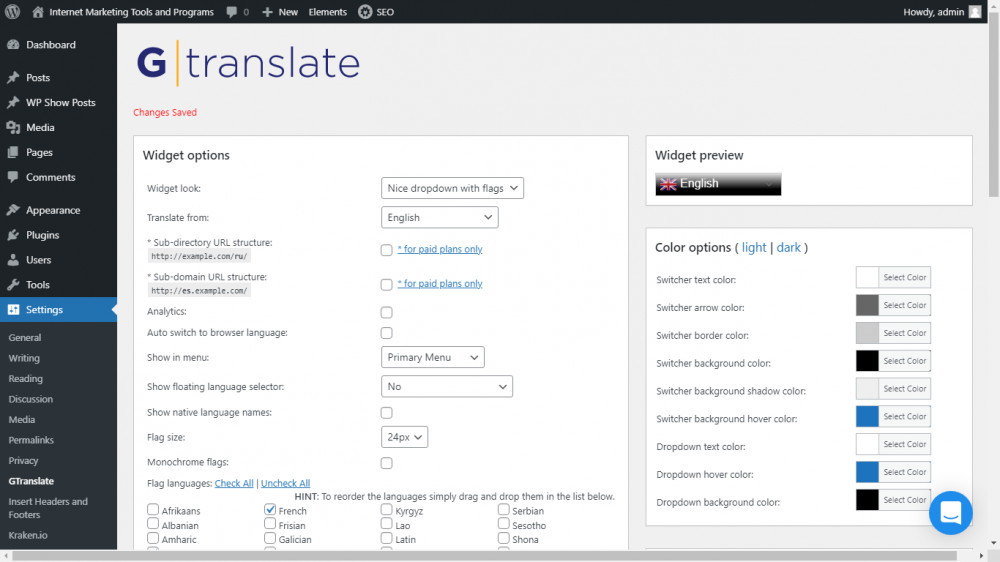The height and width of the screenshot is (562, 1000).
Task: Click the WordPress logo icon
Action: tap(13, 11)
